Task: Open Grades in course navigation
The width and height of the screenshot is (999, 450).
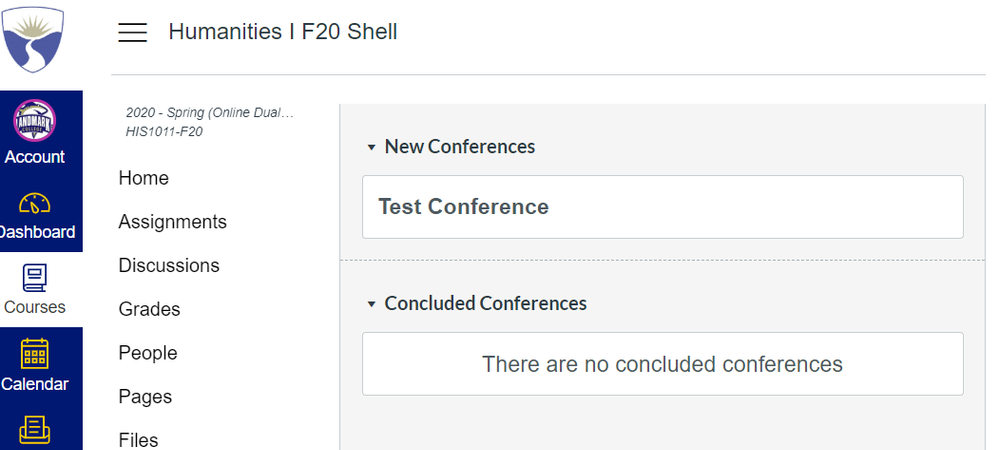Action: click(x=149, y=309)
